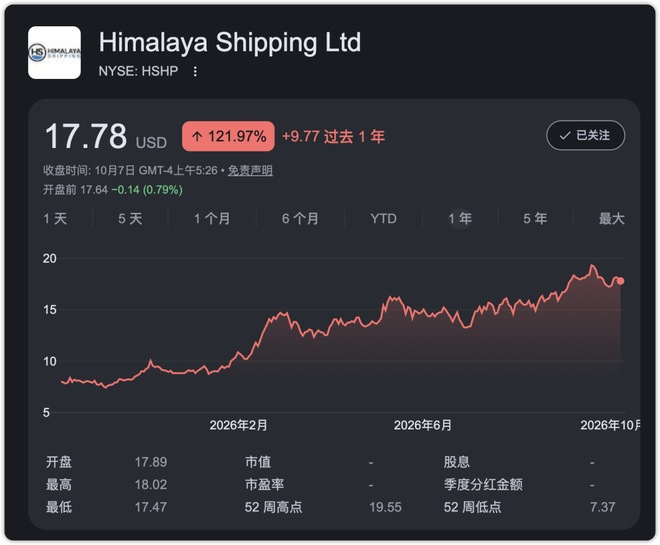Click the 52 周低点 value 7.37

602,507
